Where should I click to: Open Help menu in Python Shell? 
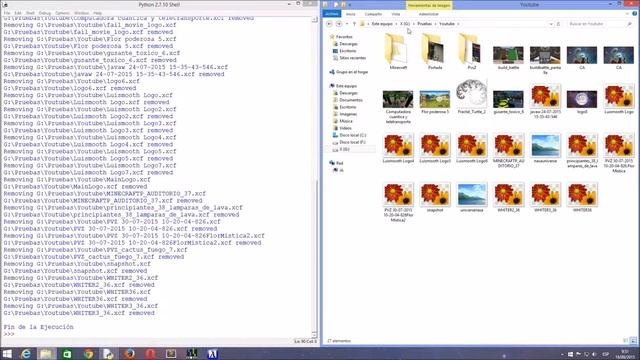(x=98, y=13)
